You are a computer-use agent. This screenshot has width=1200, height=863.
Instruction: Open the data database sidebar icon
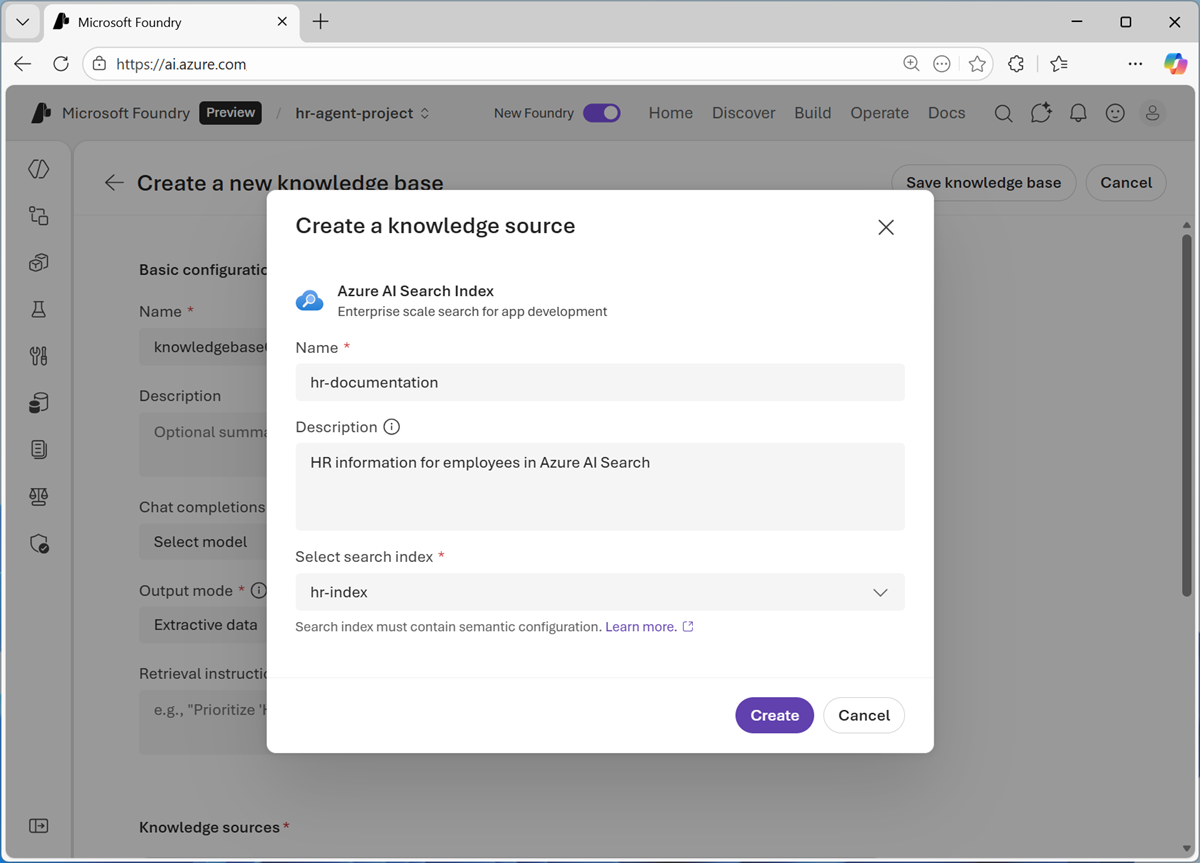coord(39,403)
